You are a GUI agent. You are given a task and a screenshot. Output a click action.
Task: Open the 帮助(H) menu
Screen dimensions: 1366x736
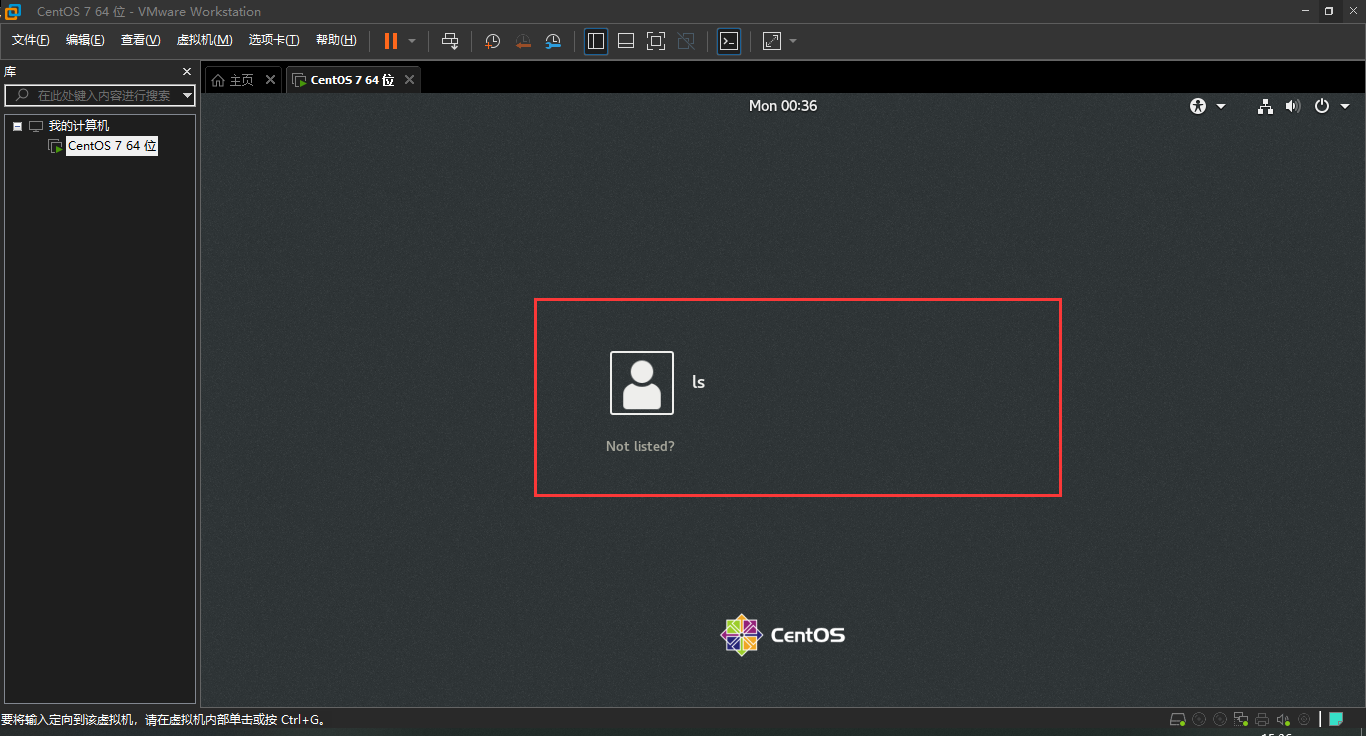tap(336, 40)
